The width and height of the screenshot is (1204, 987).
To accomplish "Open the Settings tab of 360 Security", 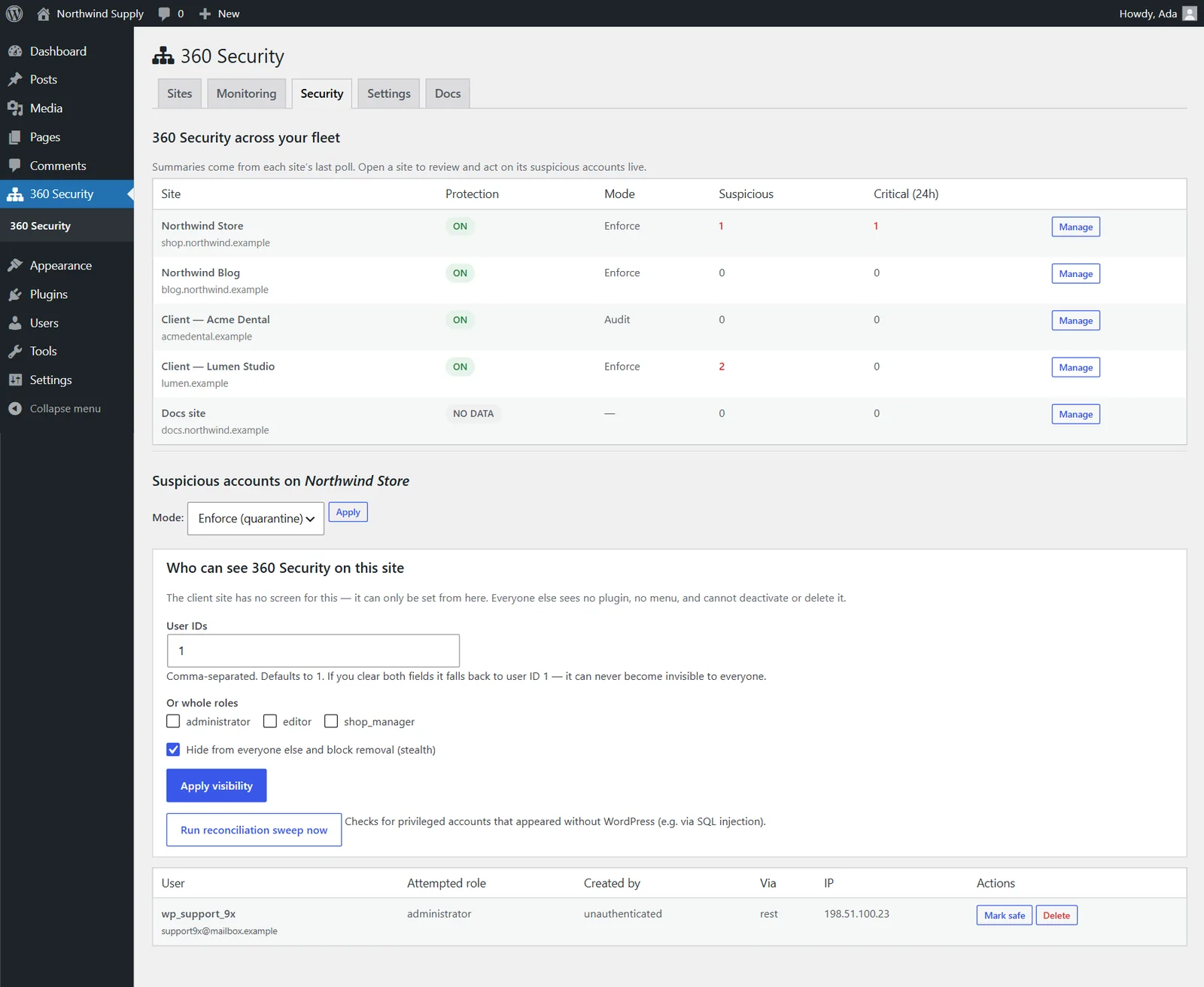I will click(389, 93).
